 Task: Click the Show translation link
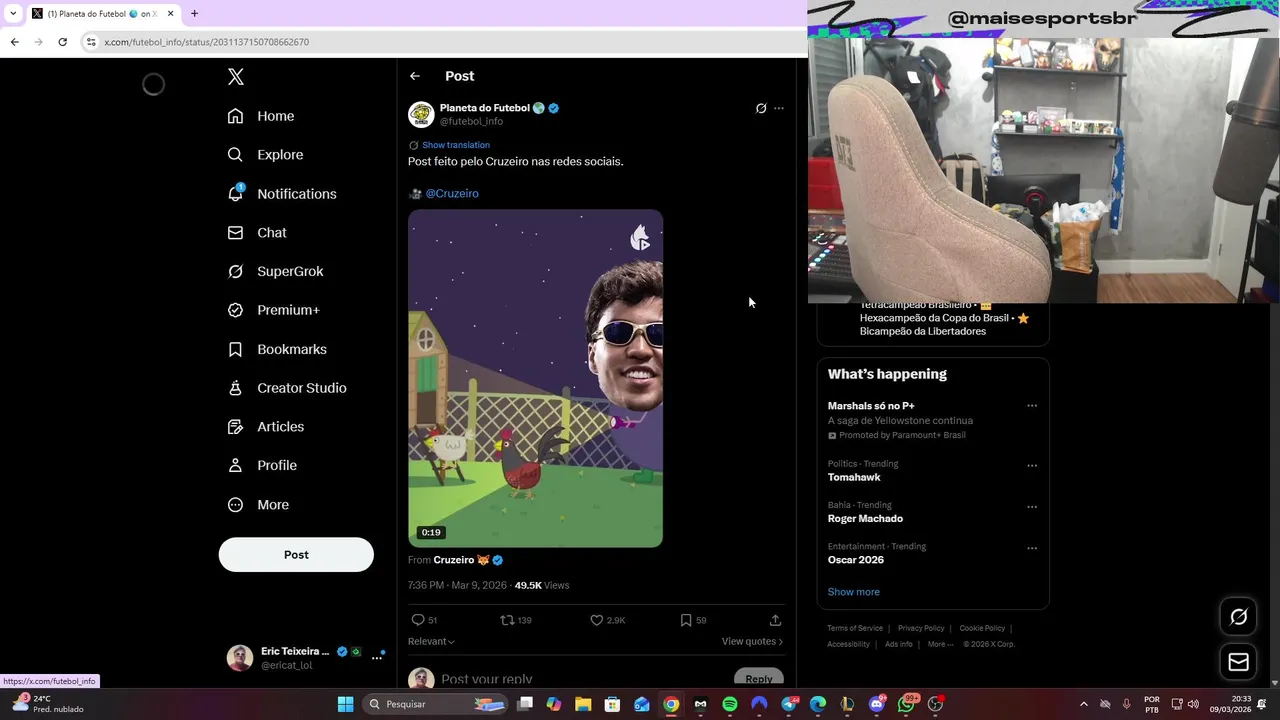(x=456, y=145)
